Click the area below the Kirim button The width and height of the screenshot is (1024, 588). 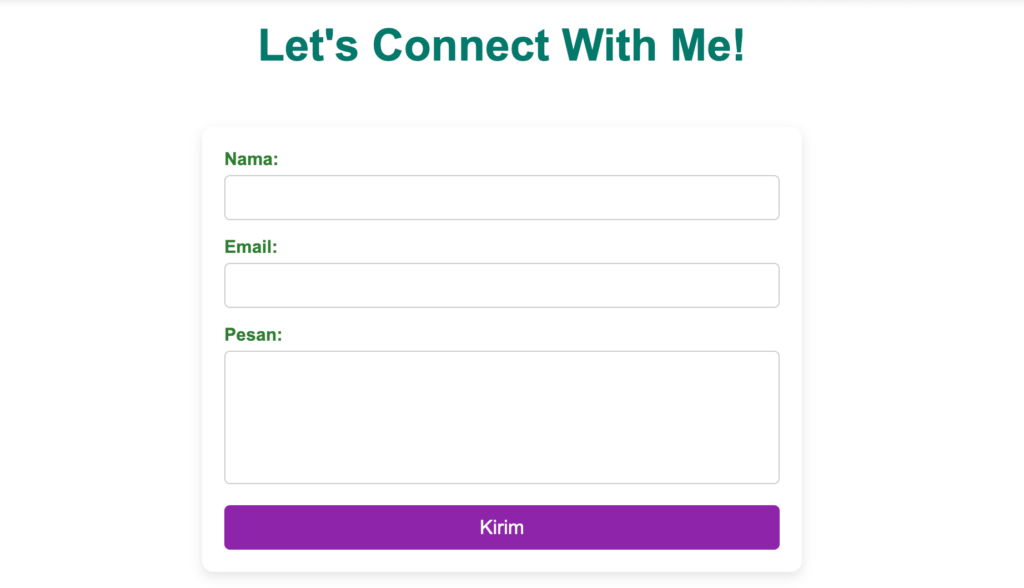point(501,560)
